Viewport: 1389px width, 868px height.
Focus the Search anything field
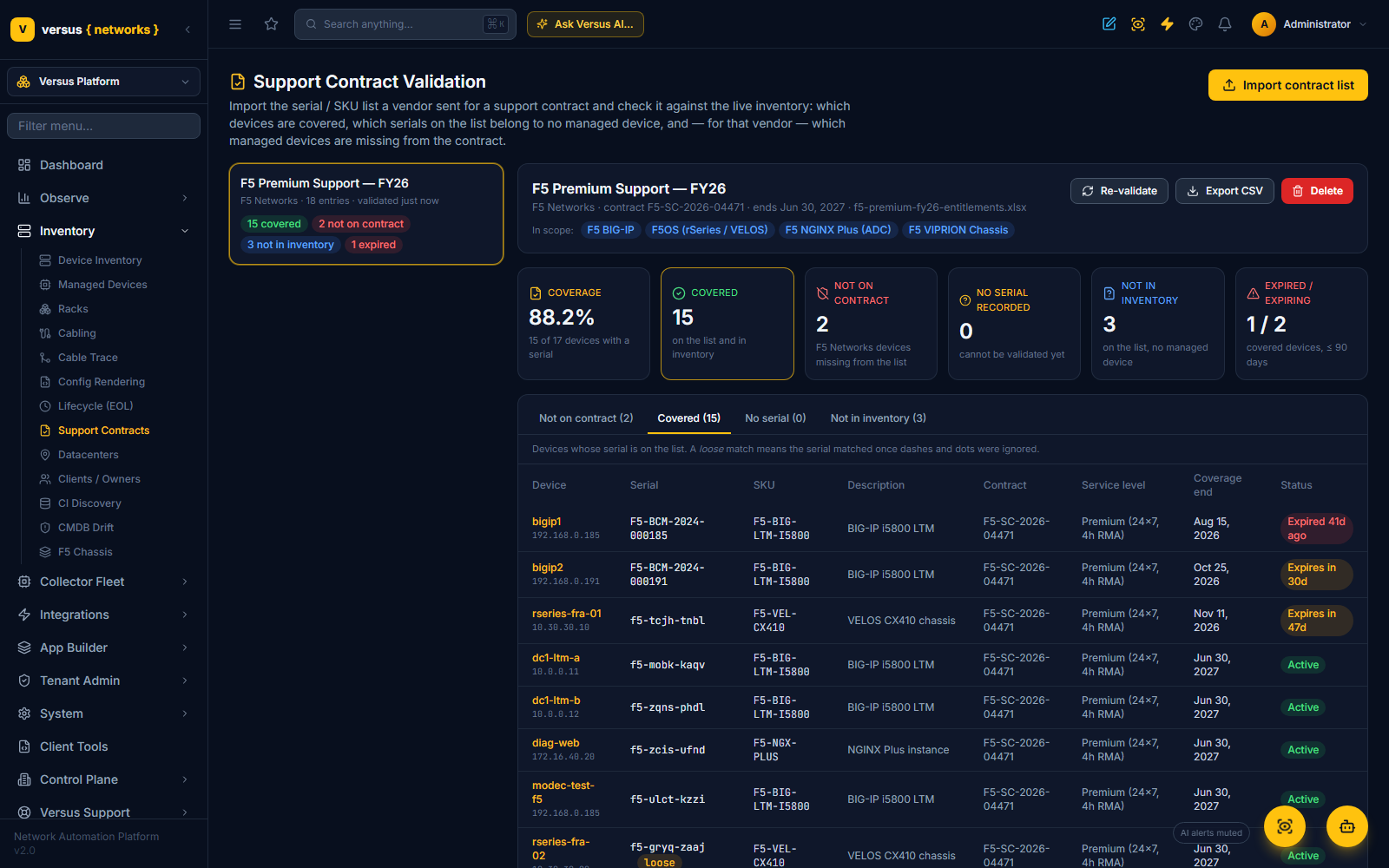[x=405, y=24]
